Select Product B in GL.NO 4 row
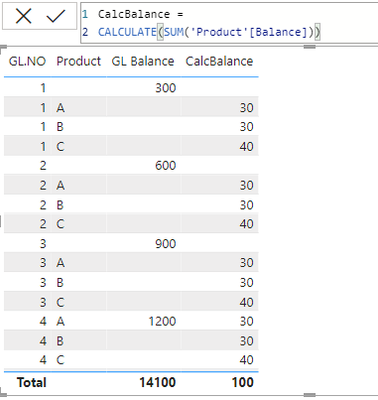378x400 pixels. 60,341
